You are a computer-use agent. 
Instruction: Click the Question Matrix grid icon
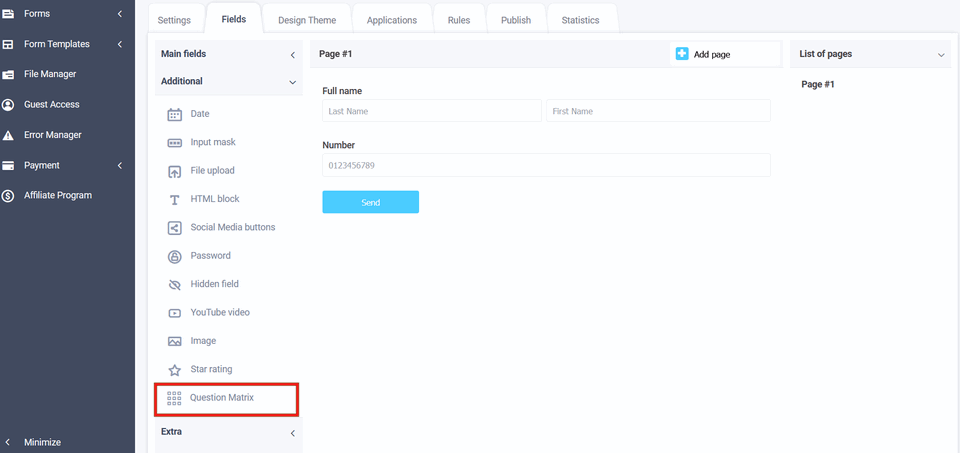pyautogui.click(x=174, y=398)
